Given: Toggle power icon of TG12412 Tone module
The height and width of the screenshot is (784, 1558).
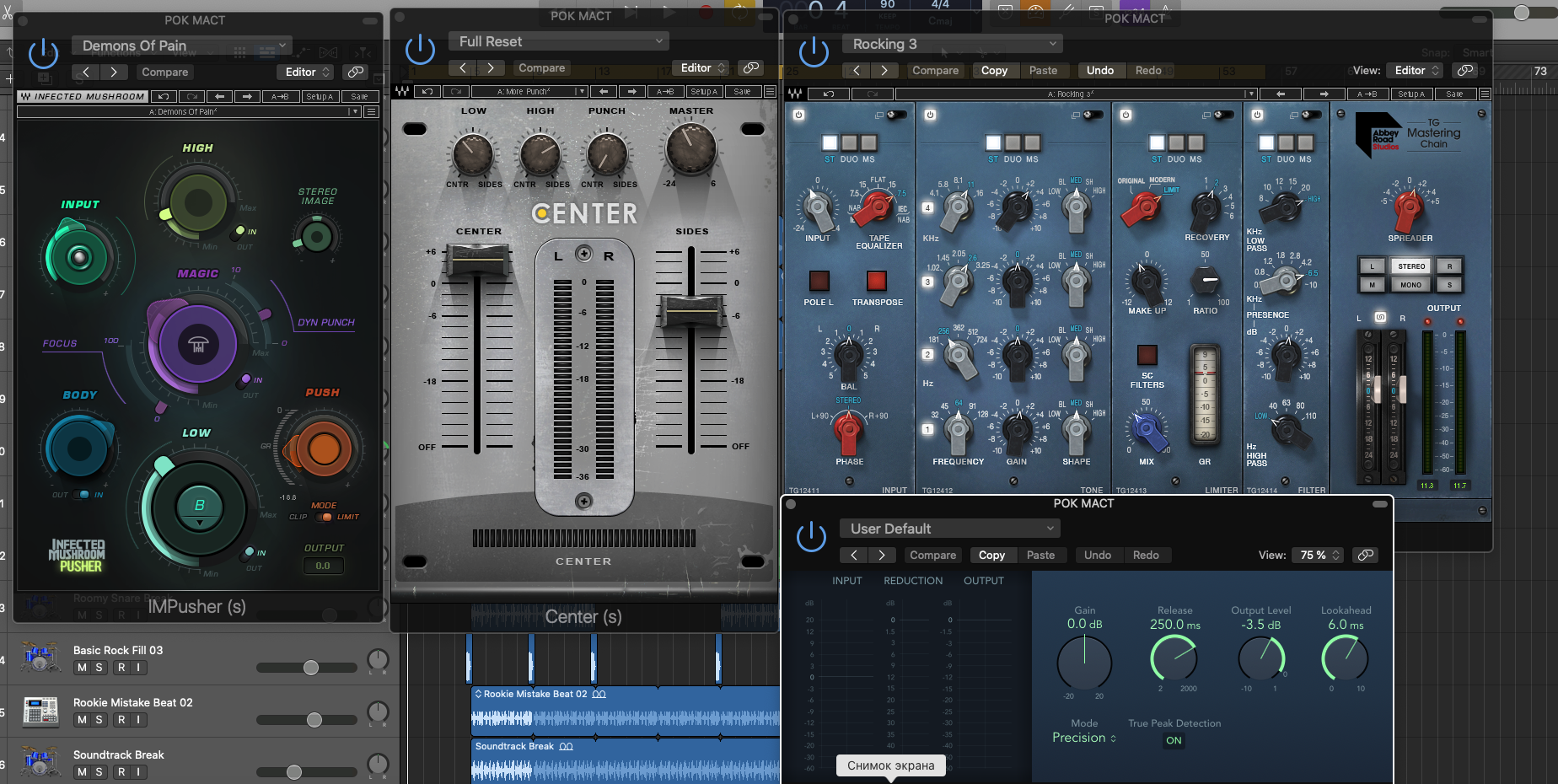Looking at the screenshot, I should 930,115.
